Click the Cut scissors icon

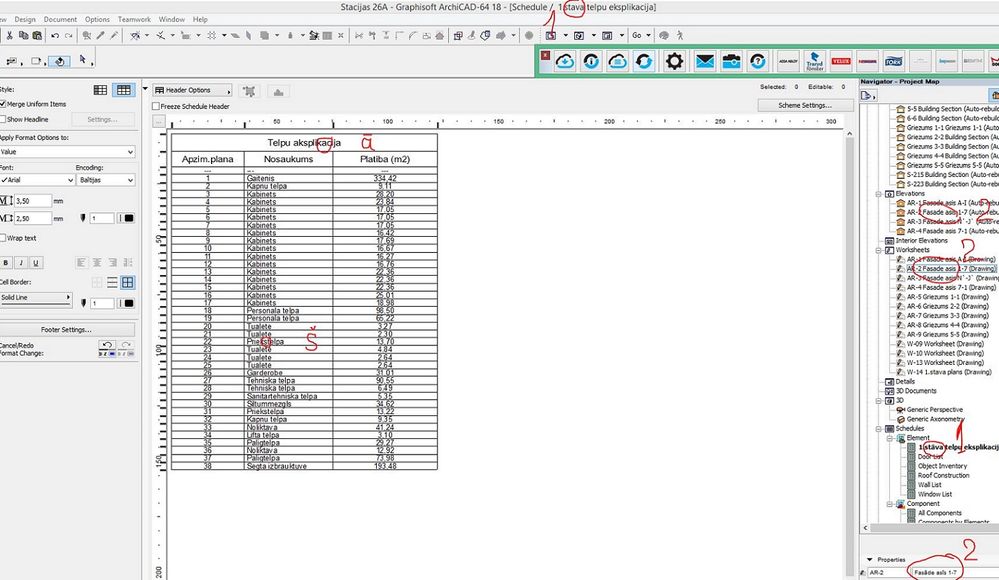coord(10,36)
